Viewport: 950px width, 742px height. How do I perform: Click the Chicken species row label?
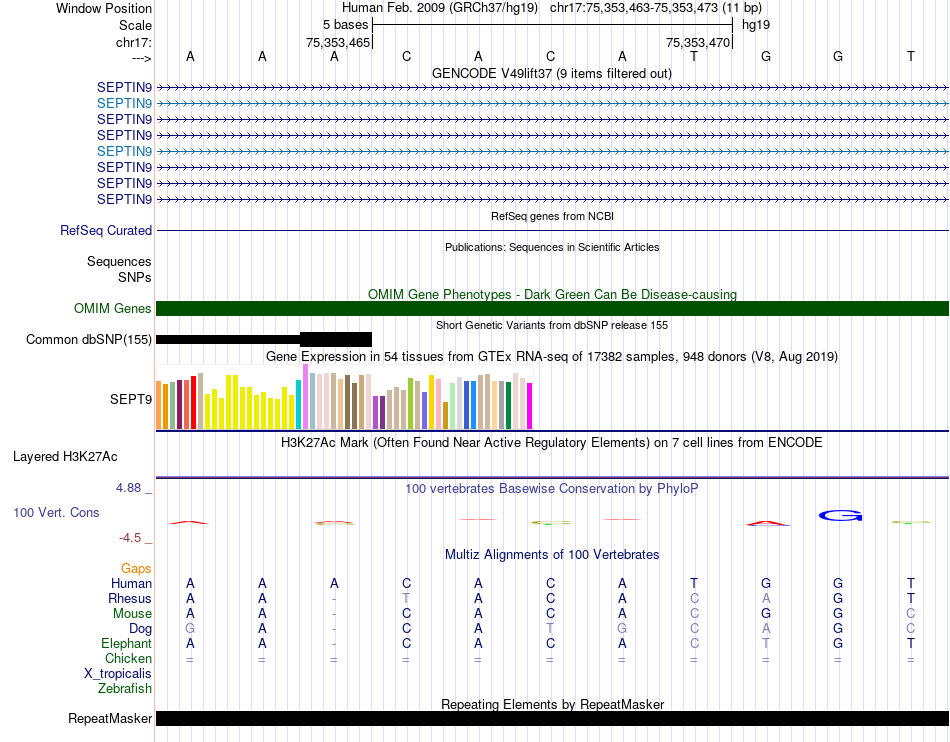[x=128, y=658]
